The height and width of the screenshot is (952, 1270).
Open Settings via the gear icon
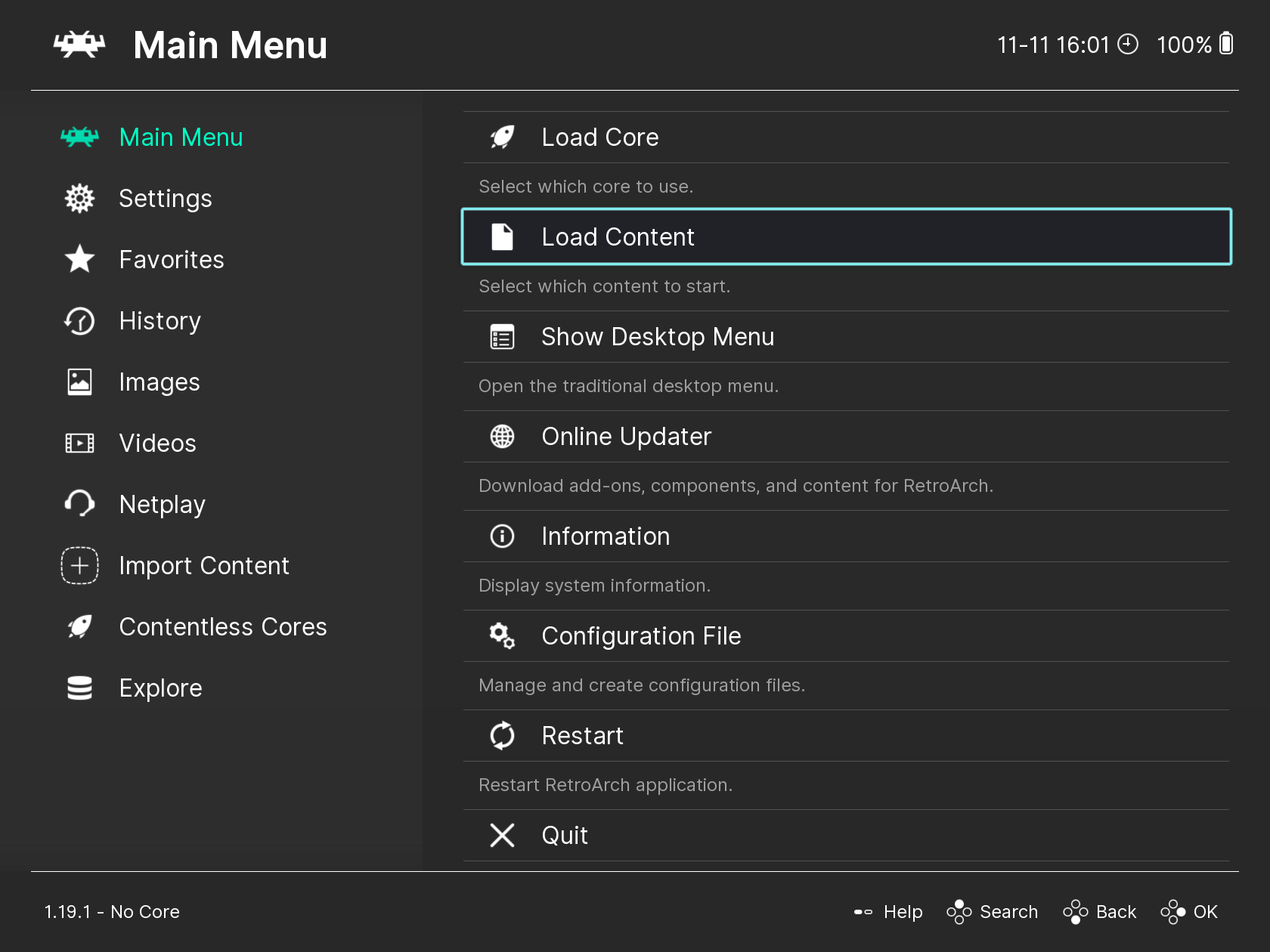coord(79,198)
